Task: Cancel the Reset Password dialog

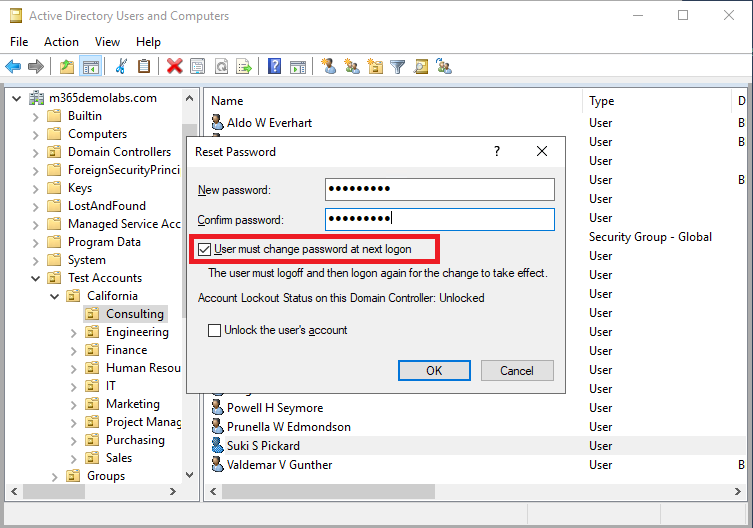Action: tap(516, 370)
